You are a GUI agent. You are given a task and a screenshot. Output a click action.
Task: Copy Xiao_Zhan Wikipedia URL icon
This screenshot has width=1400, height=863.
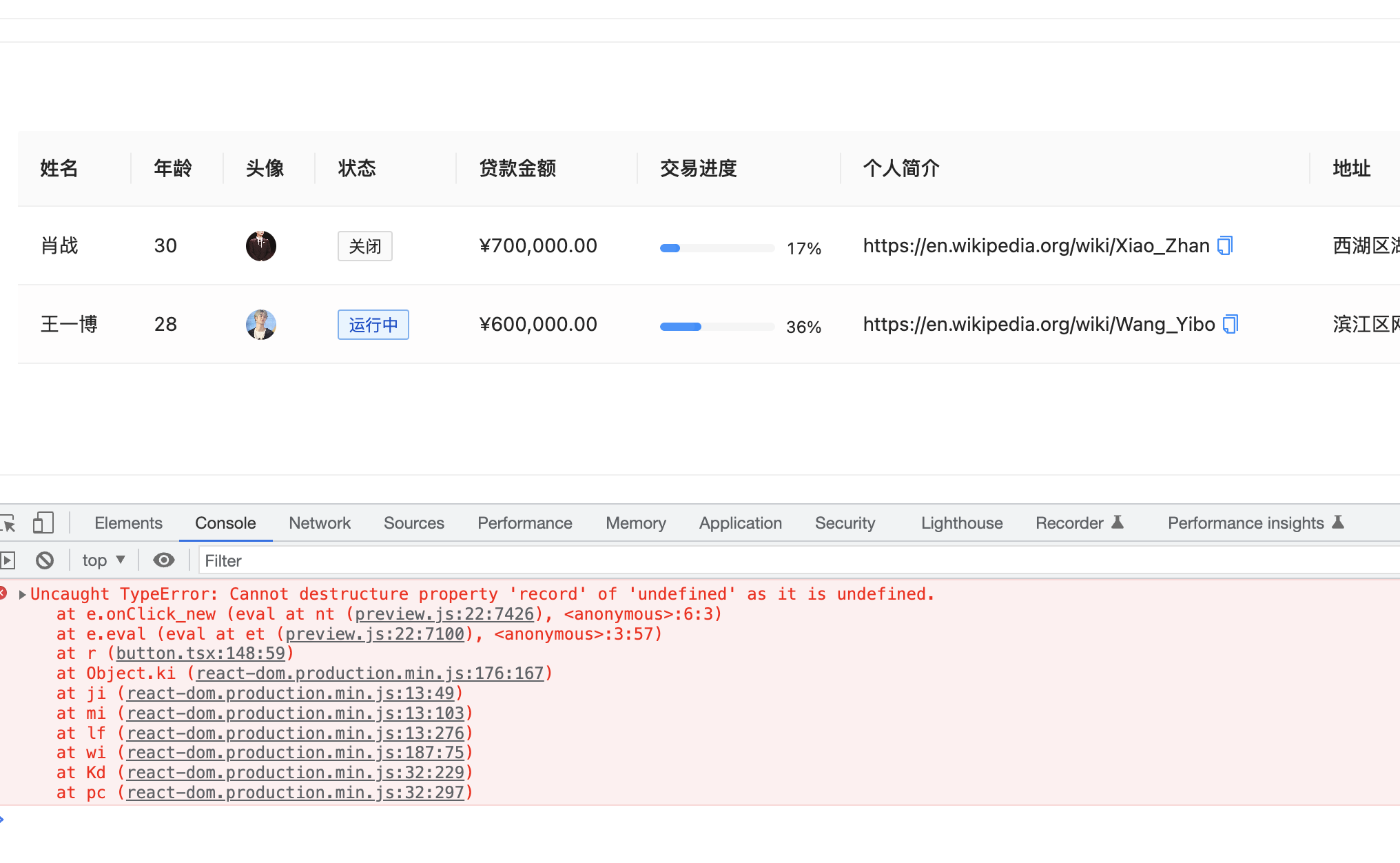(1225, 245)
